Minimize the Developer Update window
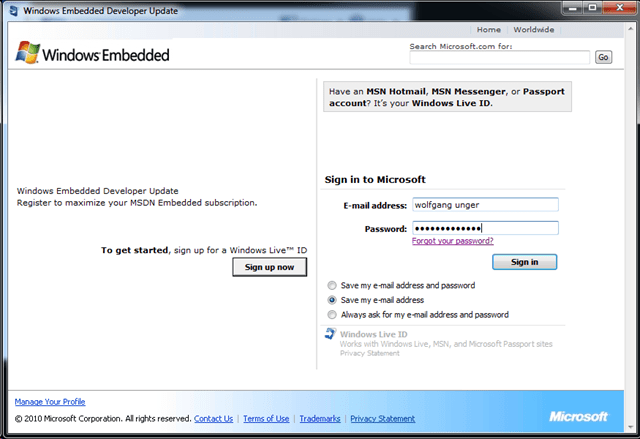The height and width of the screenshot is (439, 640). 573,7
